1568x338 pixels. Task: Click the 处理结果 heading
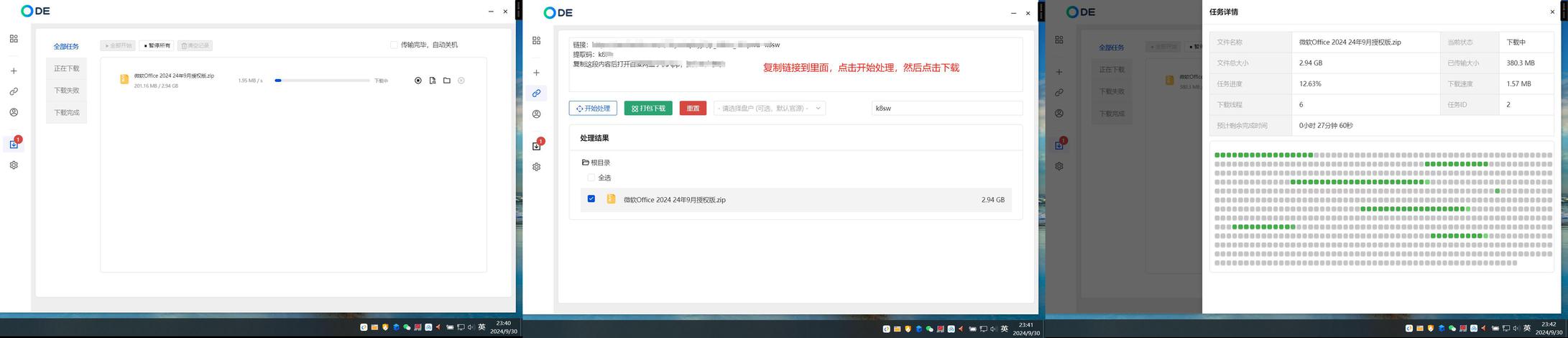(x=594, y=138)
